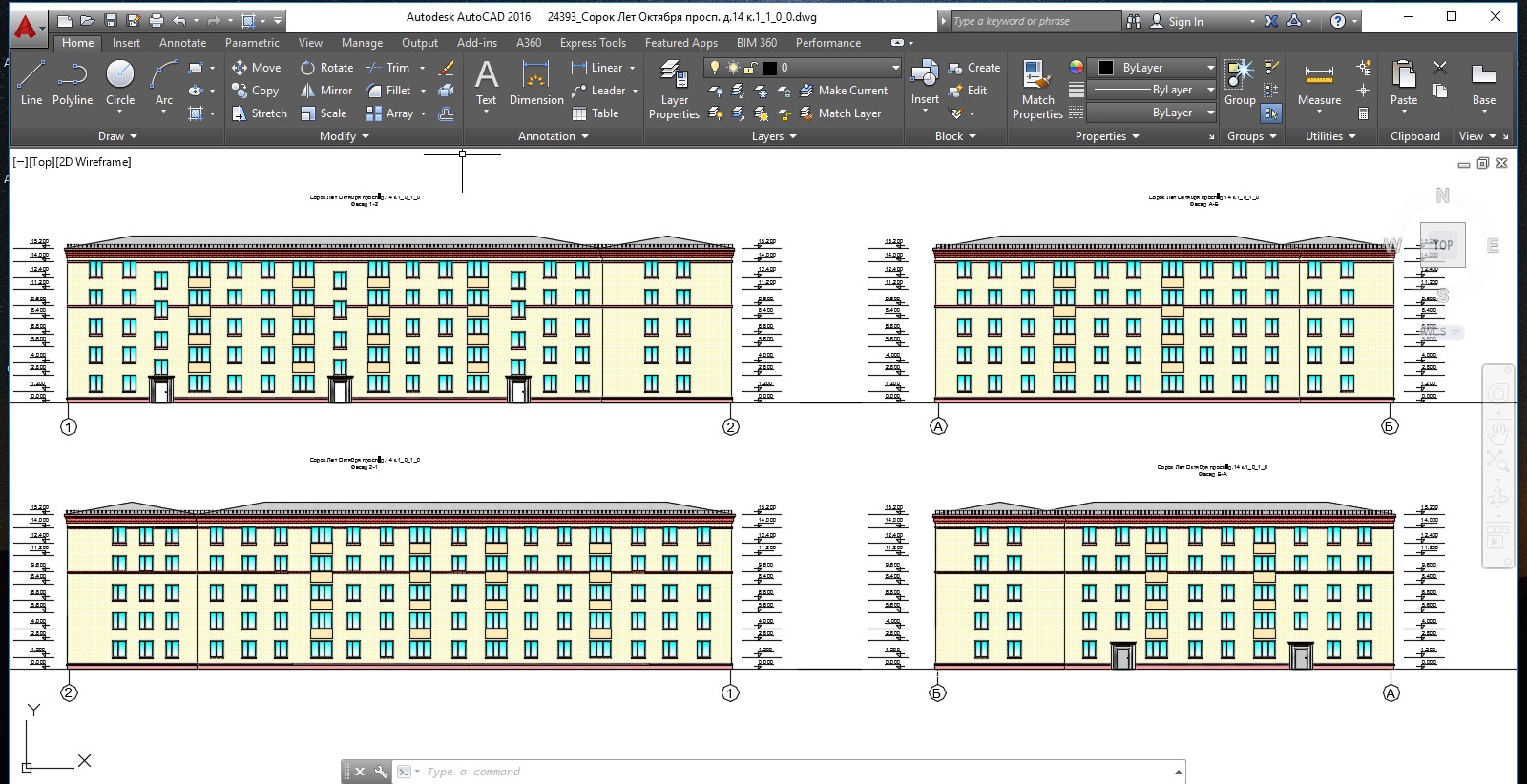Click the Match Properties icon

pos(1037,90)
